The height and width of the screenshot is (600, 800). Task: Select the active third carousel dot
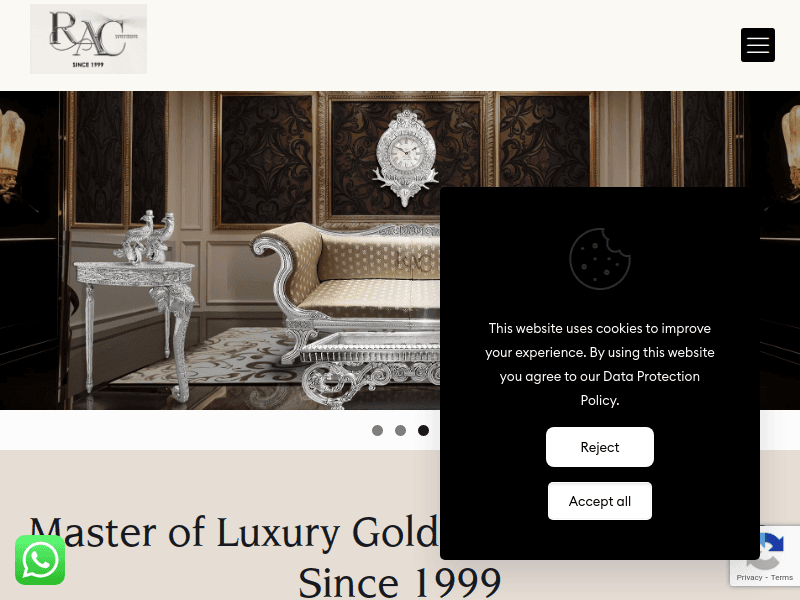point(423,431)
